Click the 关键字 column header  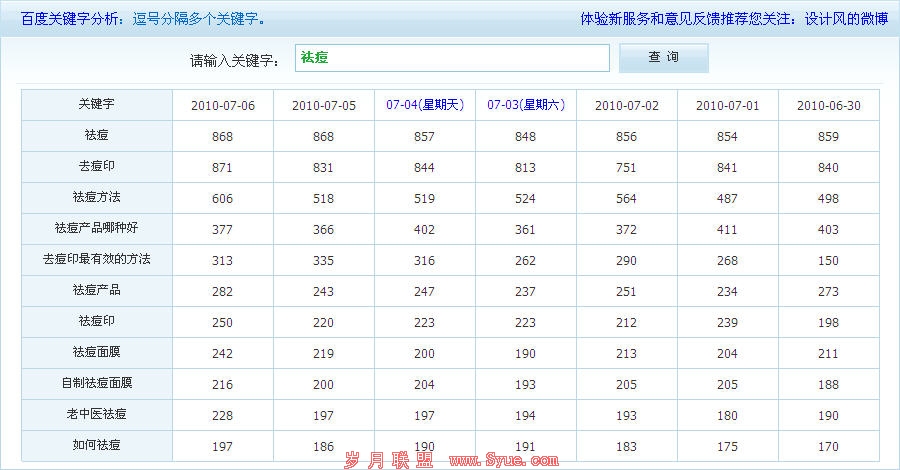coord(97,104)
